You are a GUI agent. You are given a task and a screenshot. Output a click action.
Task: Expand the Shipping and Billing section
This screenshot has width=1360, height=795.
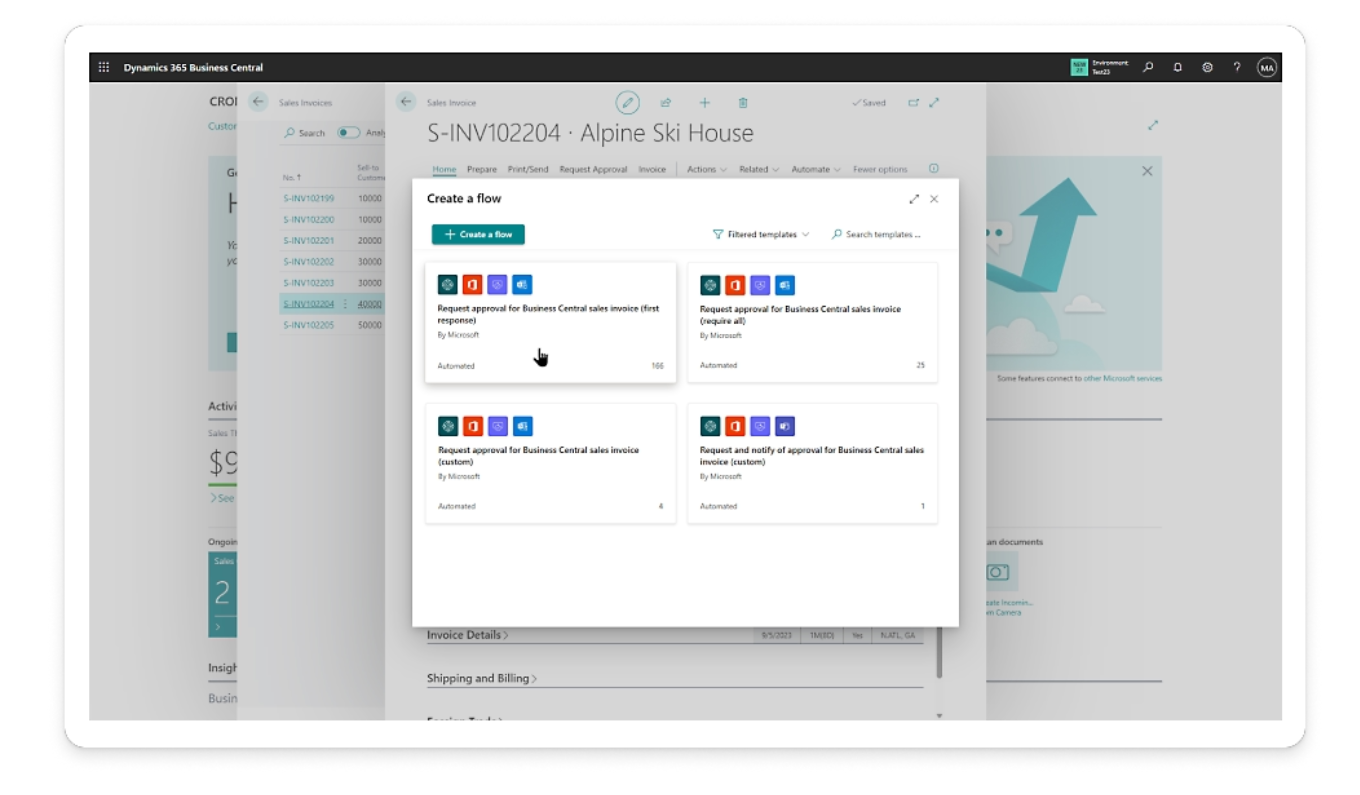point(481,678)
